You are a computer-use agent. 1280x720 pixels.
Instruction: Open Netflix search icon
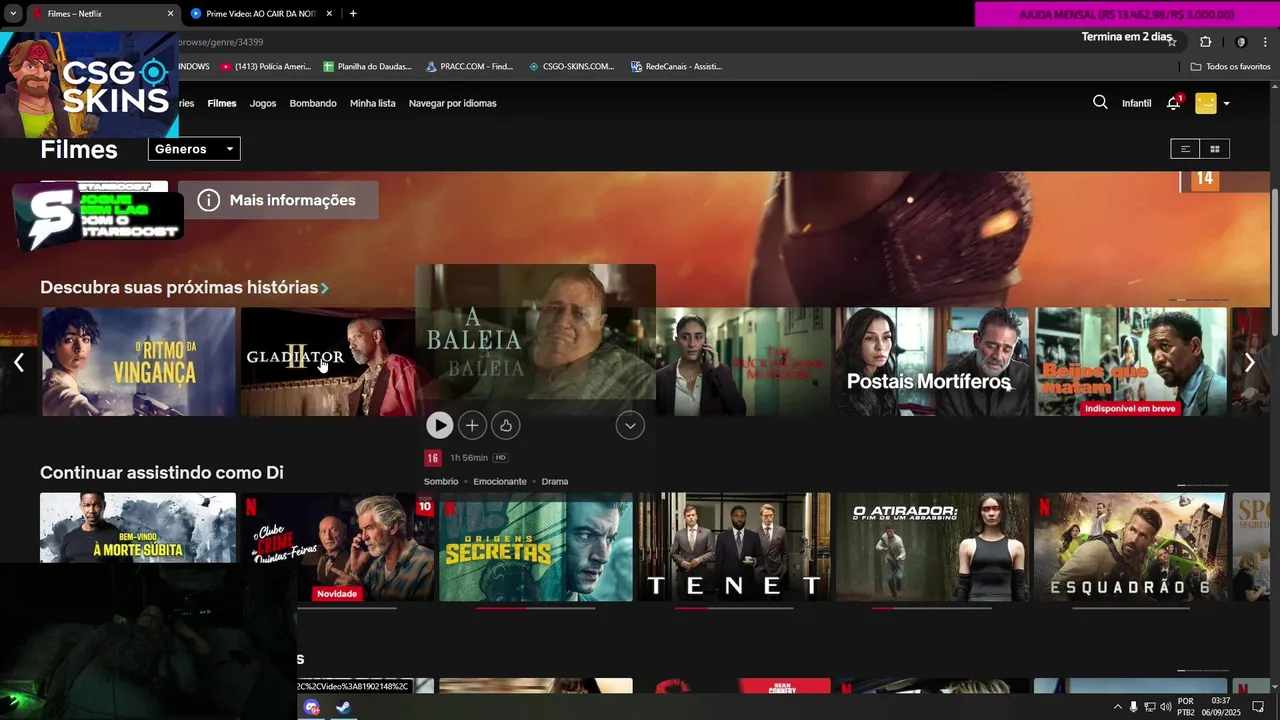tap(1100, 102)
